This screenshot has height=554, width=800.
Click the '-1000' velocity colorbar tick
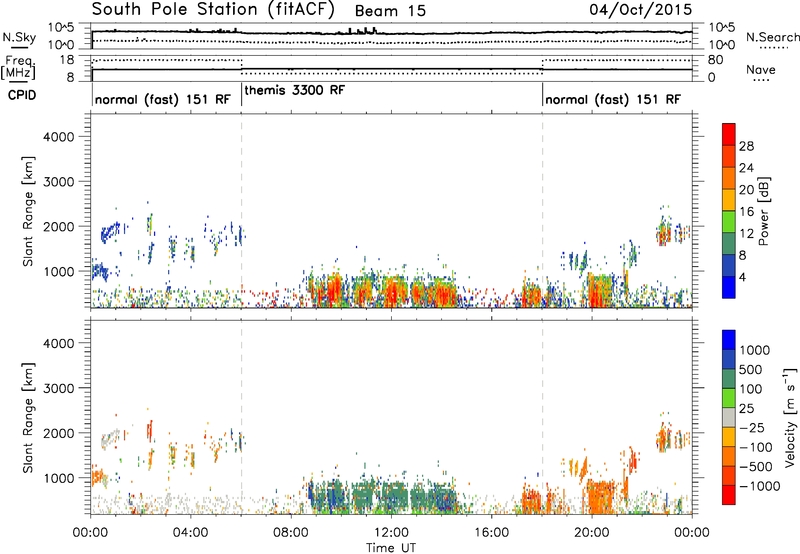pyautogui.click(x=759, y=486)
